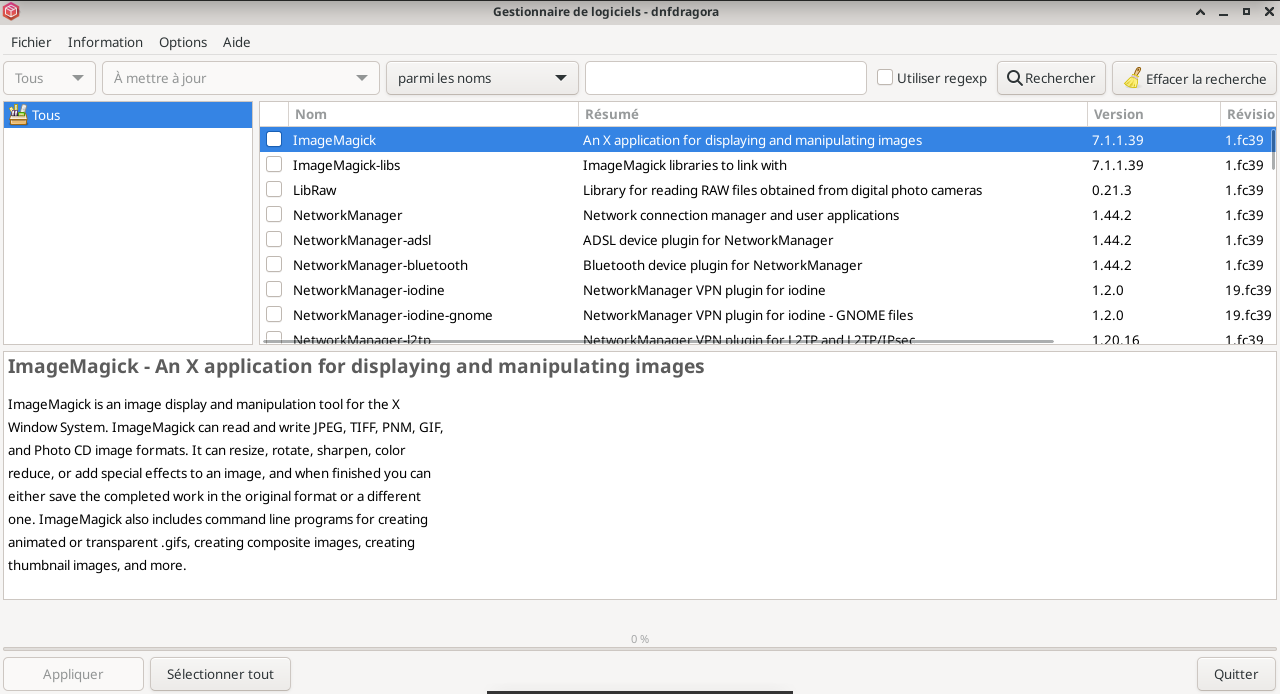Select the LibRaw package name
The image size is (1280, 694).
click(x=314, y=190)
